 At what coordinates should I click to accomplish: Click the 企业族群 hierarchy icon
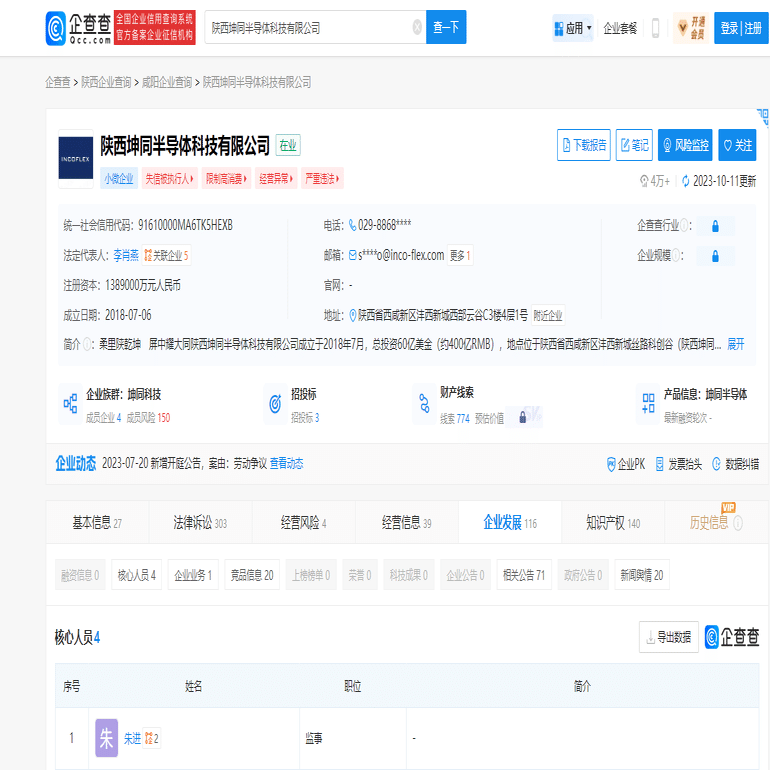[70, 404]
